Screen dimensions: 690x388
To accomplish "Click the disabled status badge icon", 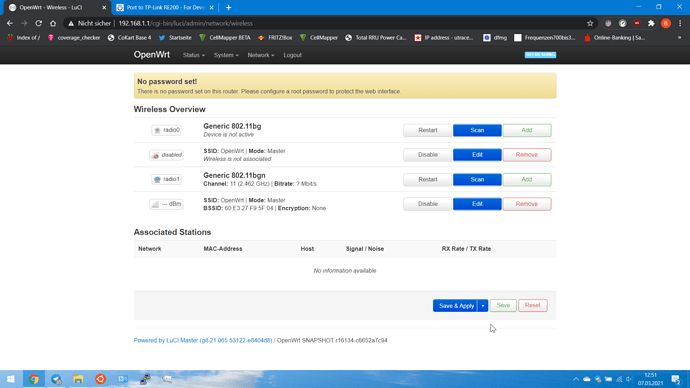I will click(166, 155).
